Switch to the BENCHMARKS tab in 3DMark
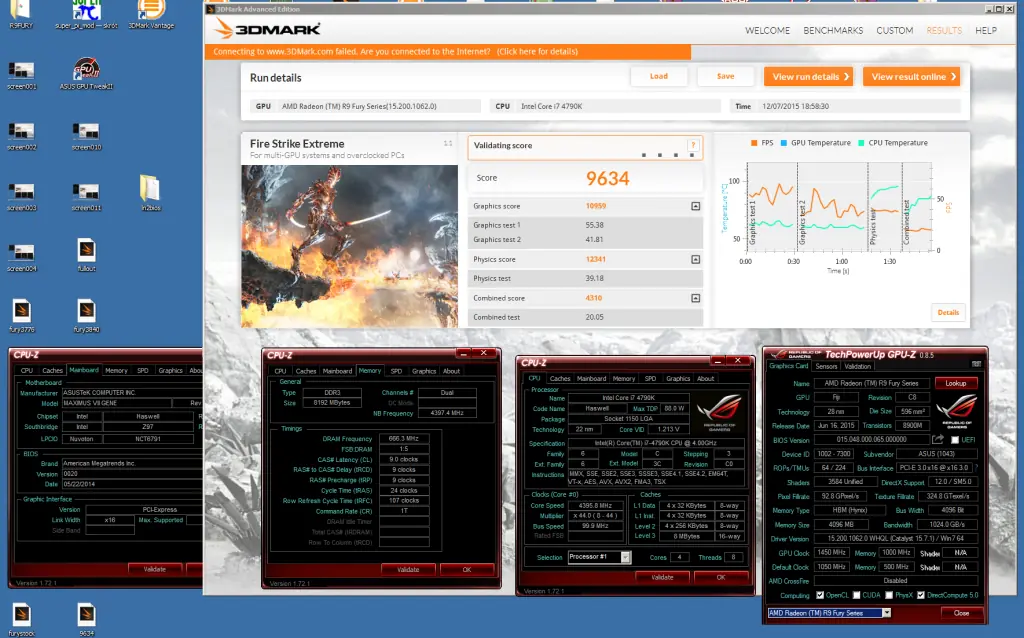This screenshot has height=638, width=1024. coord(832,31)
